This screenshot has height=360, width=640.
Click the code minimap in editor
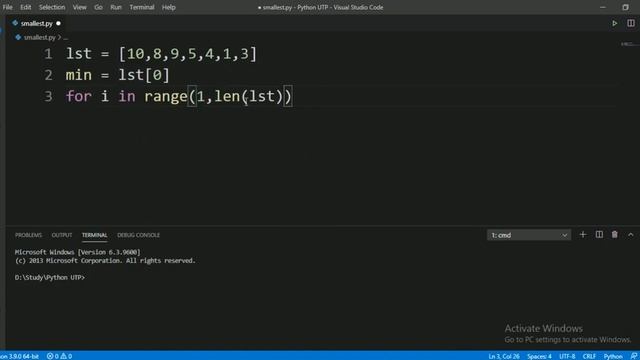[629, 44]
